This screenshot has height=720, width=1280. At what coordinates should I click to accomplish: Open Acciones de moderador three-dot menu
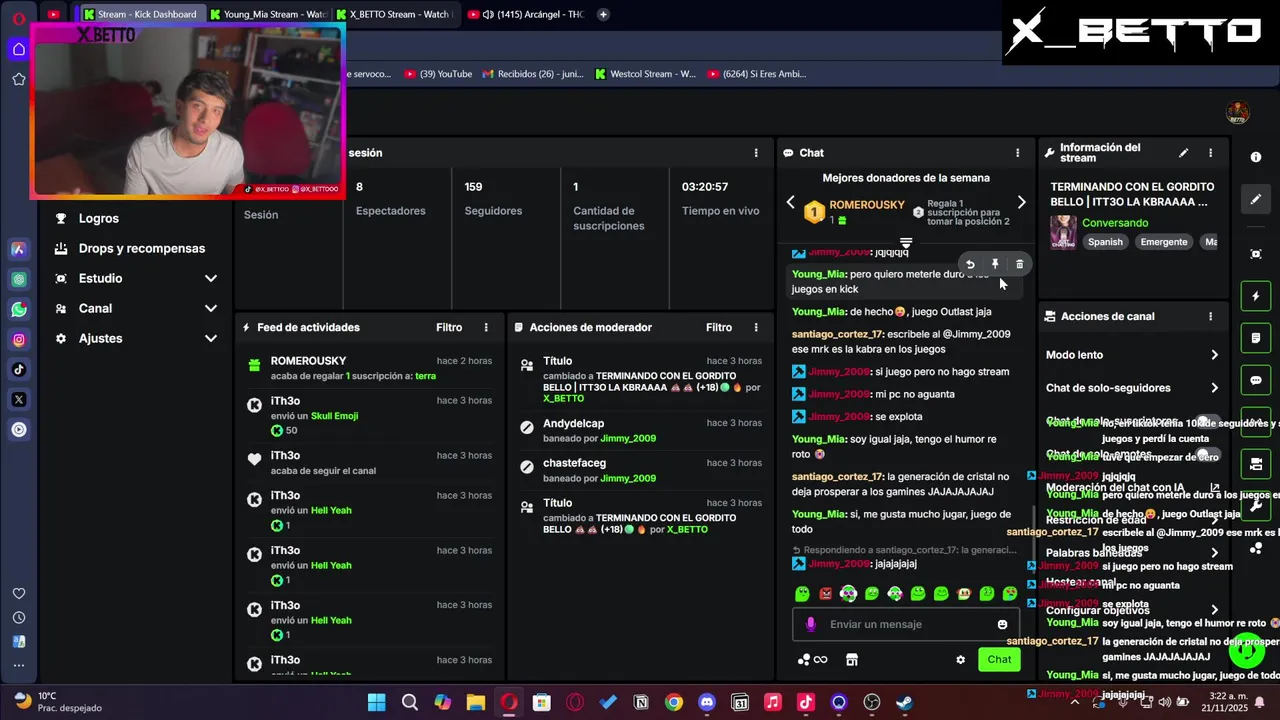[756, 327]
